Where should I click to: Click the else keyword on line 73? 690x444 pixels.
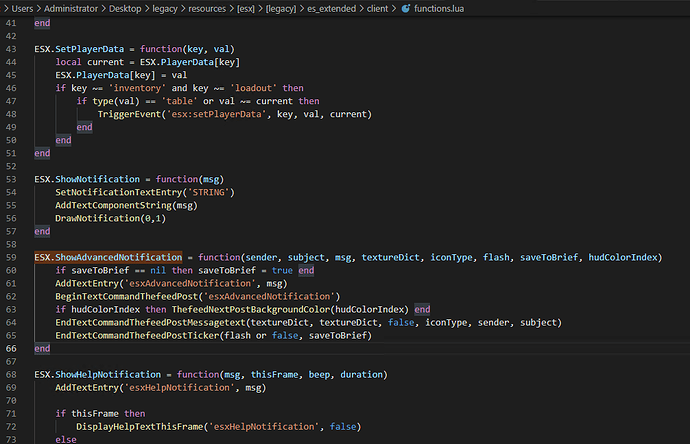click(66, 439)
